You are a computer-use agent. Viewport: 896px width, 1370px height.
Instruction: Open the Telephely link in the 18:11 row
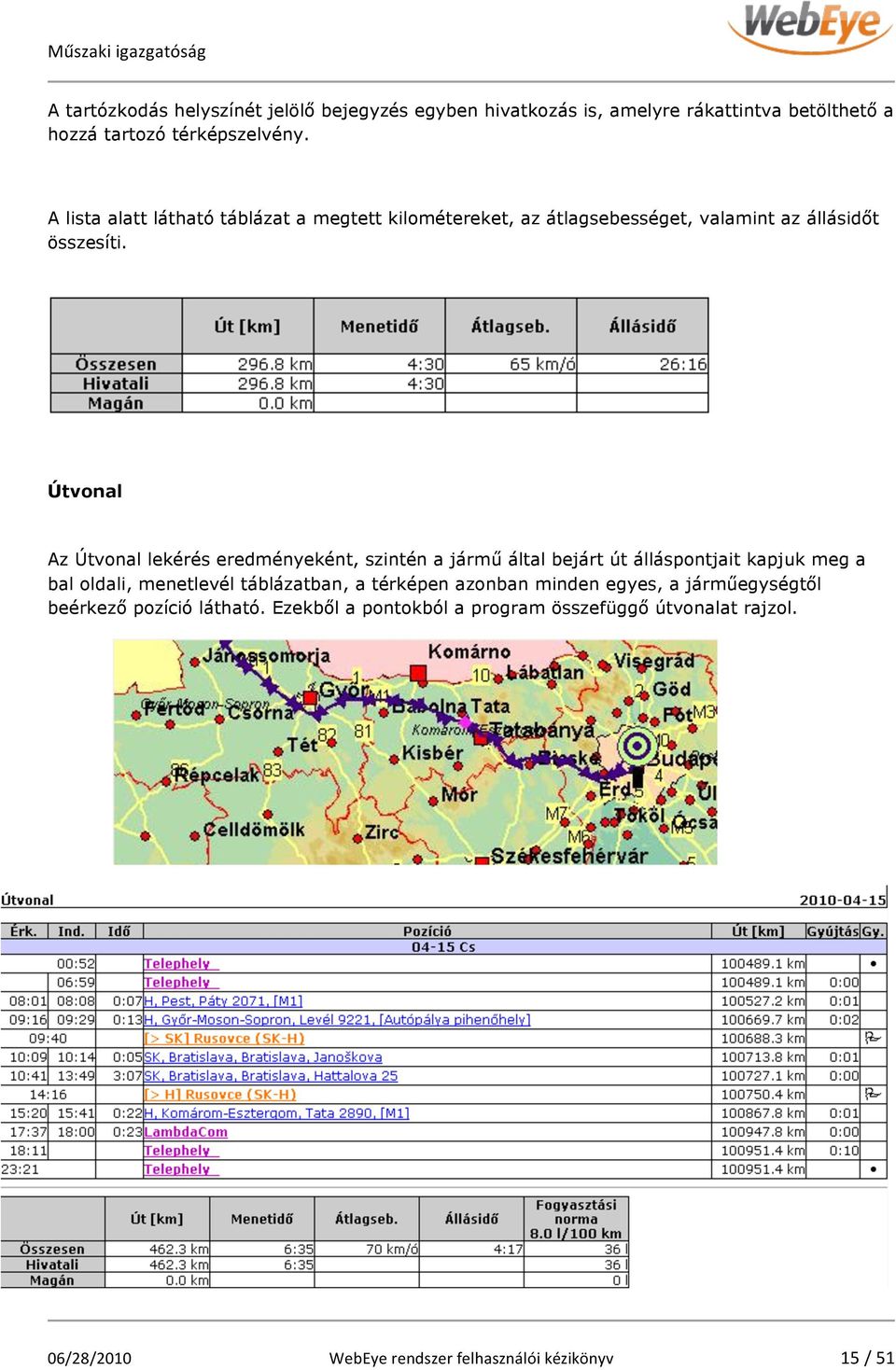(x=181, y=1150)
